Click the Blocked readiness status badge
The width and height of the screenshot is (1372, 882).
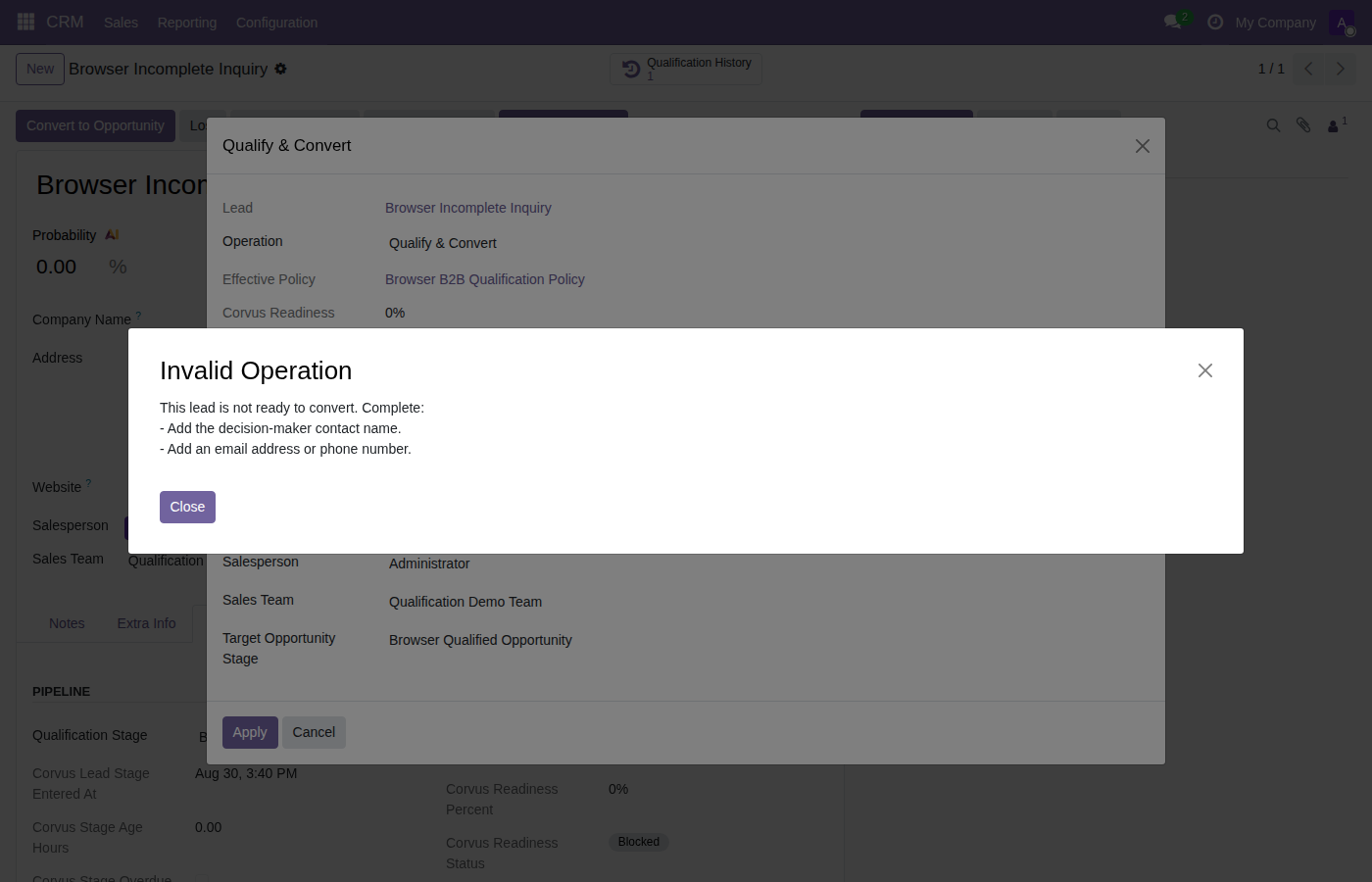click(639, 842)
